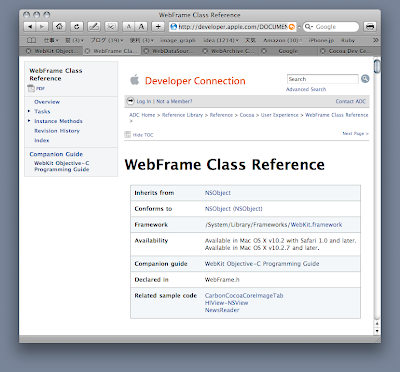Click the Apple logo in page header

135,80
